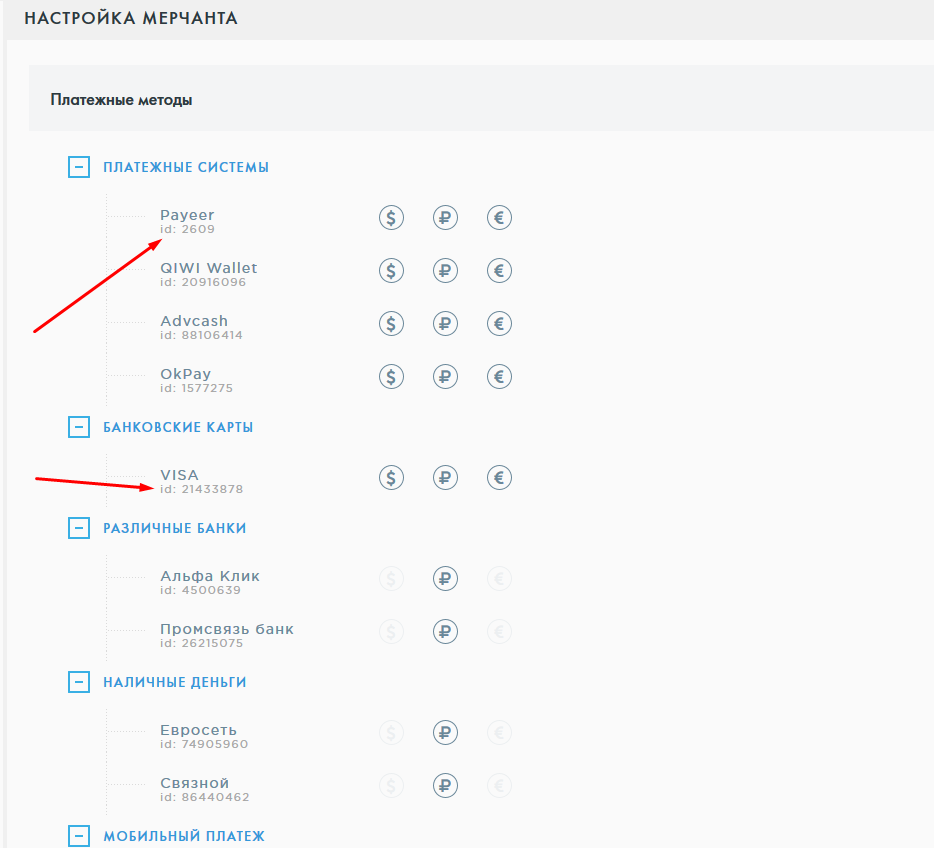
Task: Collapse the БАНКОВСКИЕ КАРТЫ section with minus box
Action: 79,426
